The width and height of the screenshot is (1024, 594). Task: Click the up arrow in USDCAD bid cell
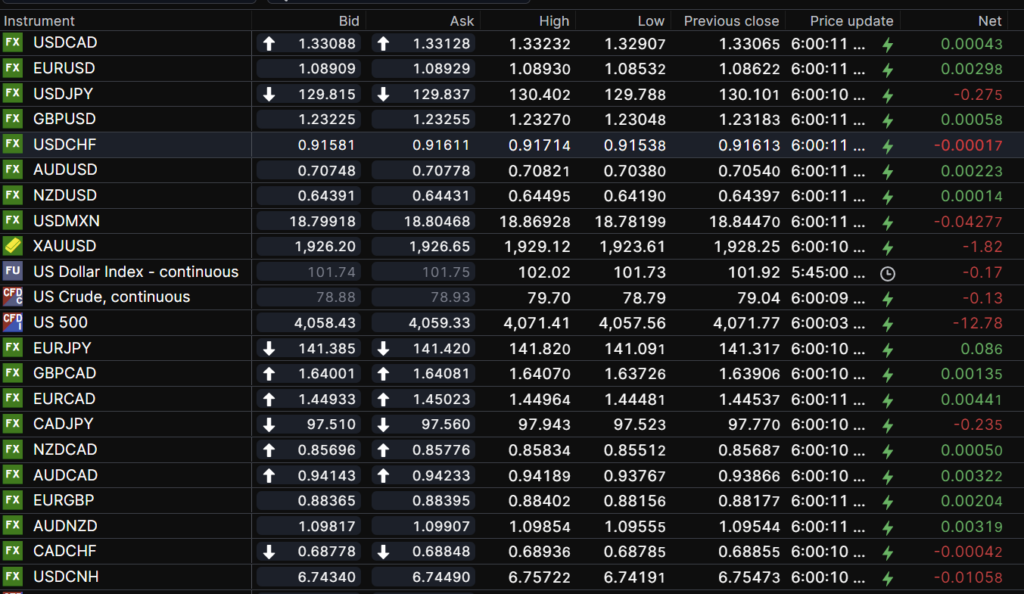tap(268, 43)
